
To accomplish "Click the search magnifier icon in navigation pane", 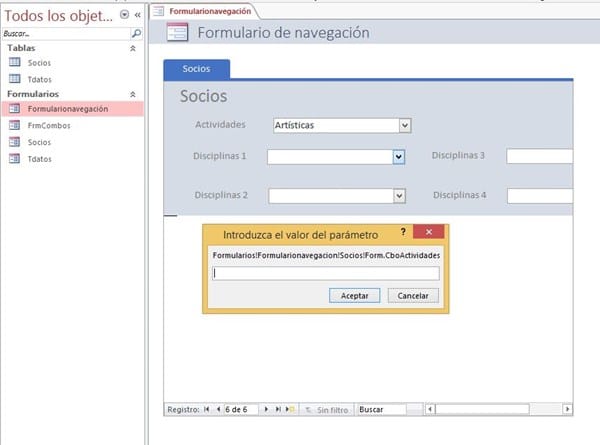I will [136, 34].
